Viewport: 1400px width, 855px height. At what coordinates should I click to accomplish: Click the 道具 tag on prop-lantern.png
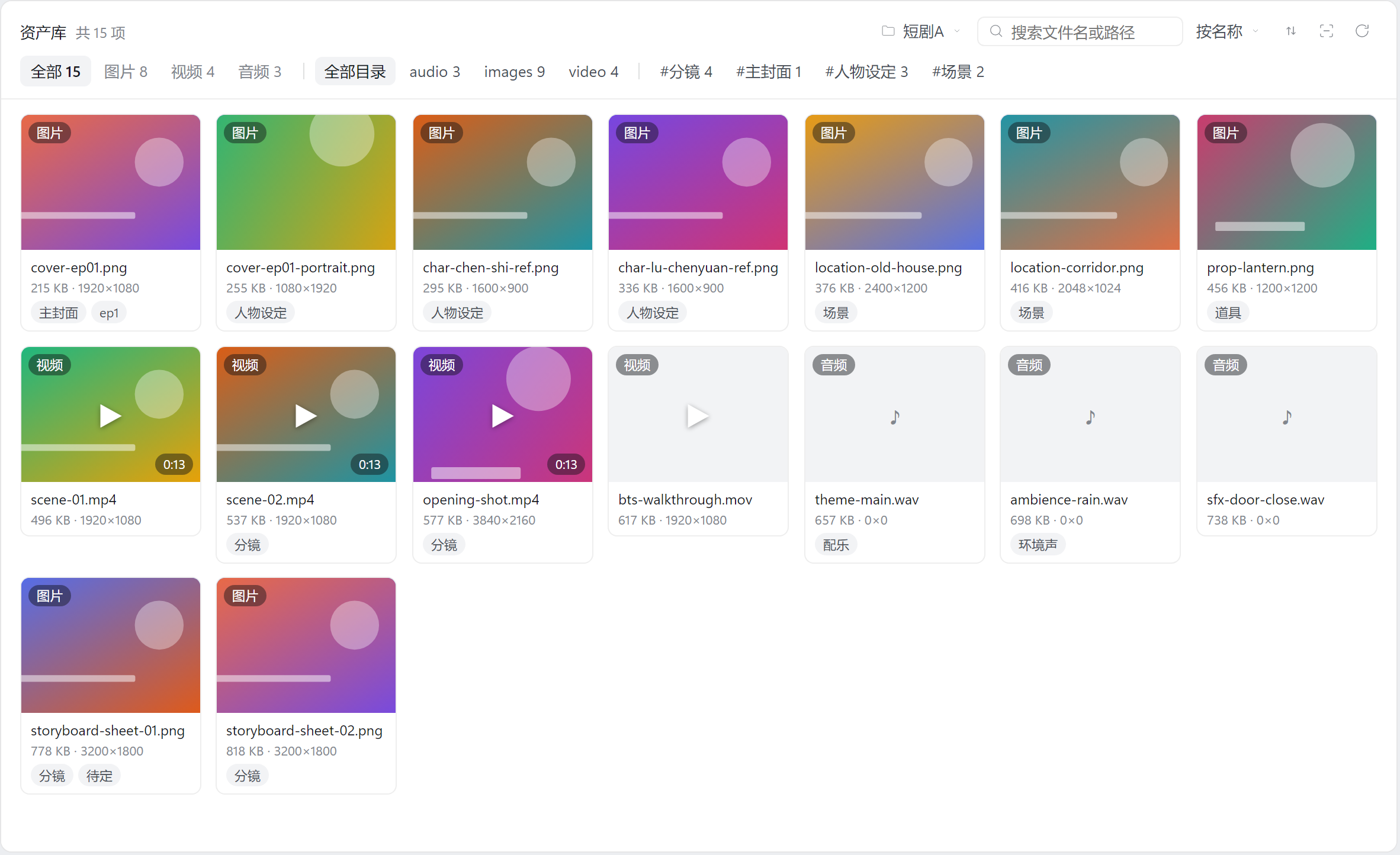click(x=1228, y=313)
